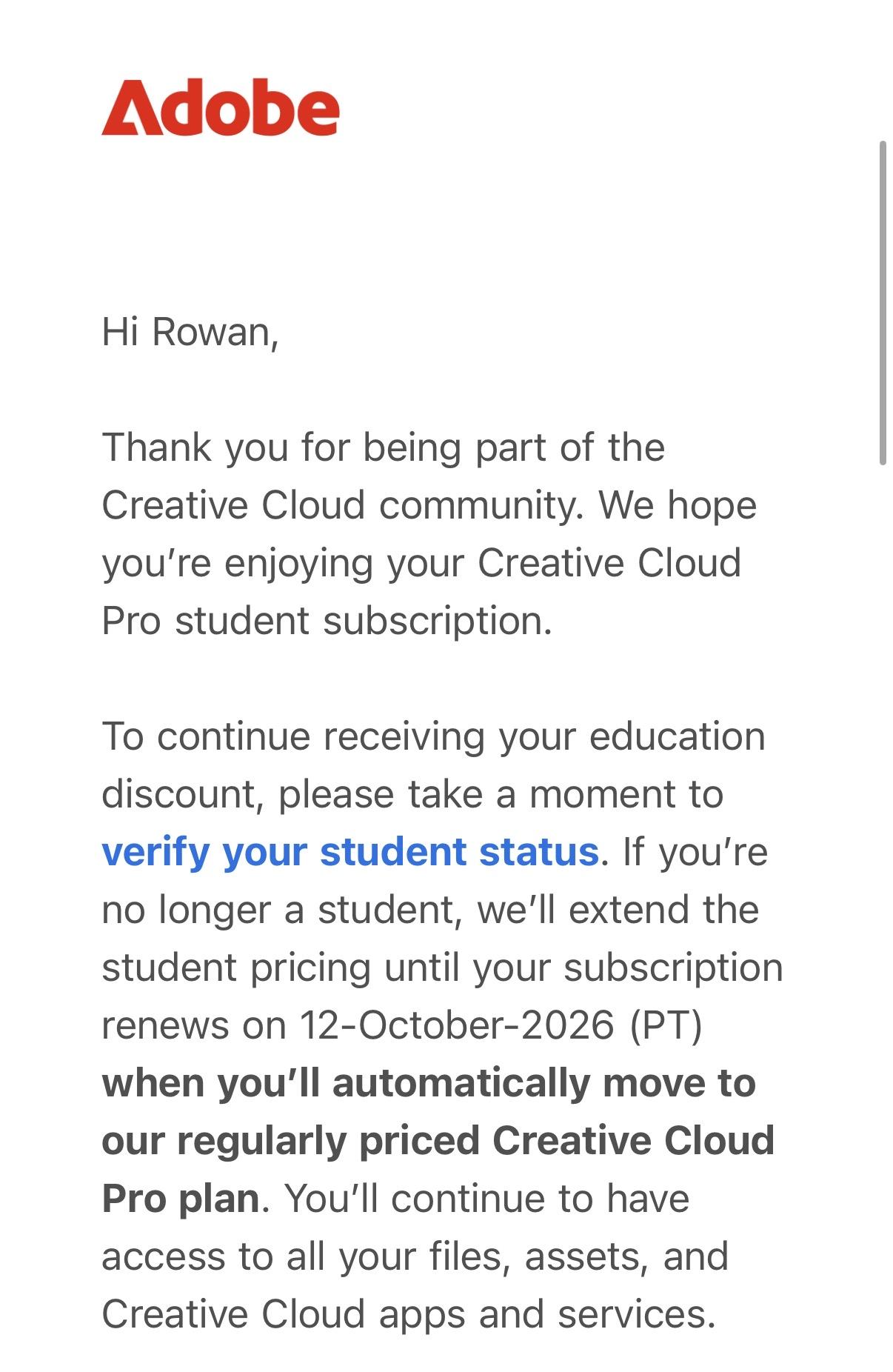Click the red Adobe logo
Viewport: 893px width, 1372px height.
pyautogui.click(x=220, y=108)
